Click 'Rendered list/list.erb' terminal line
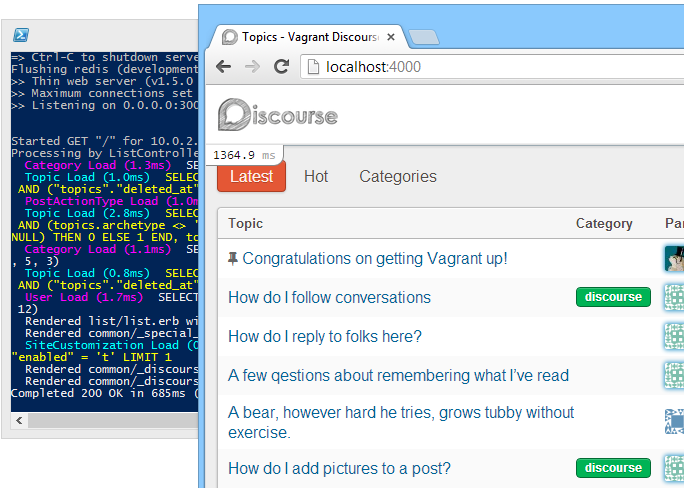 click(111, 321)
